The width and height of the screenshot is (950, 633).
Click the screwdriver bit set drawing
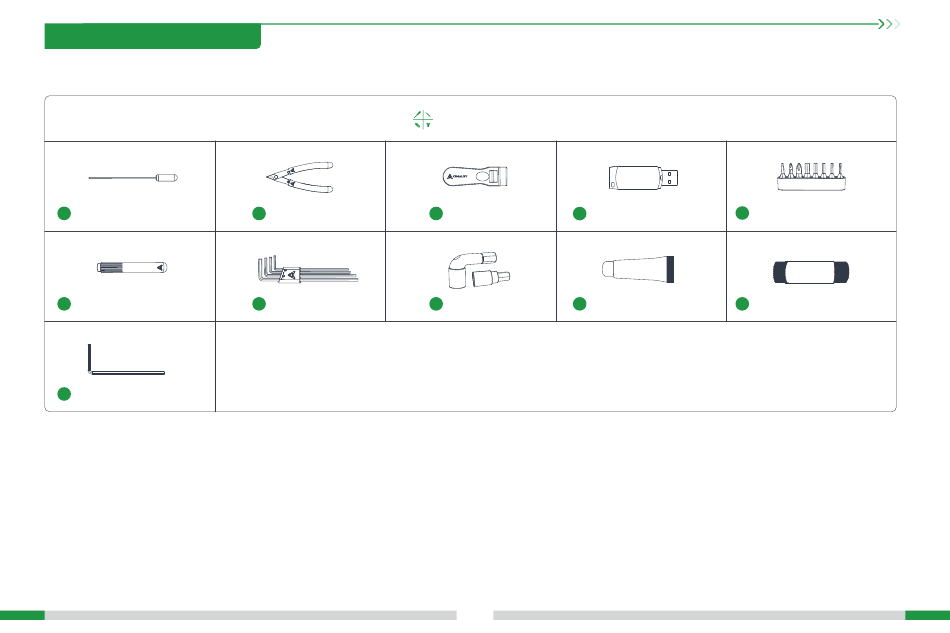[811, 176]
